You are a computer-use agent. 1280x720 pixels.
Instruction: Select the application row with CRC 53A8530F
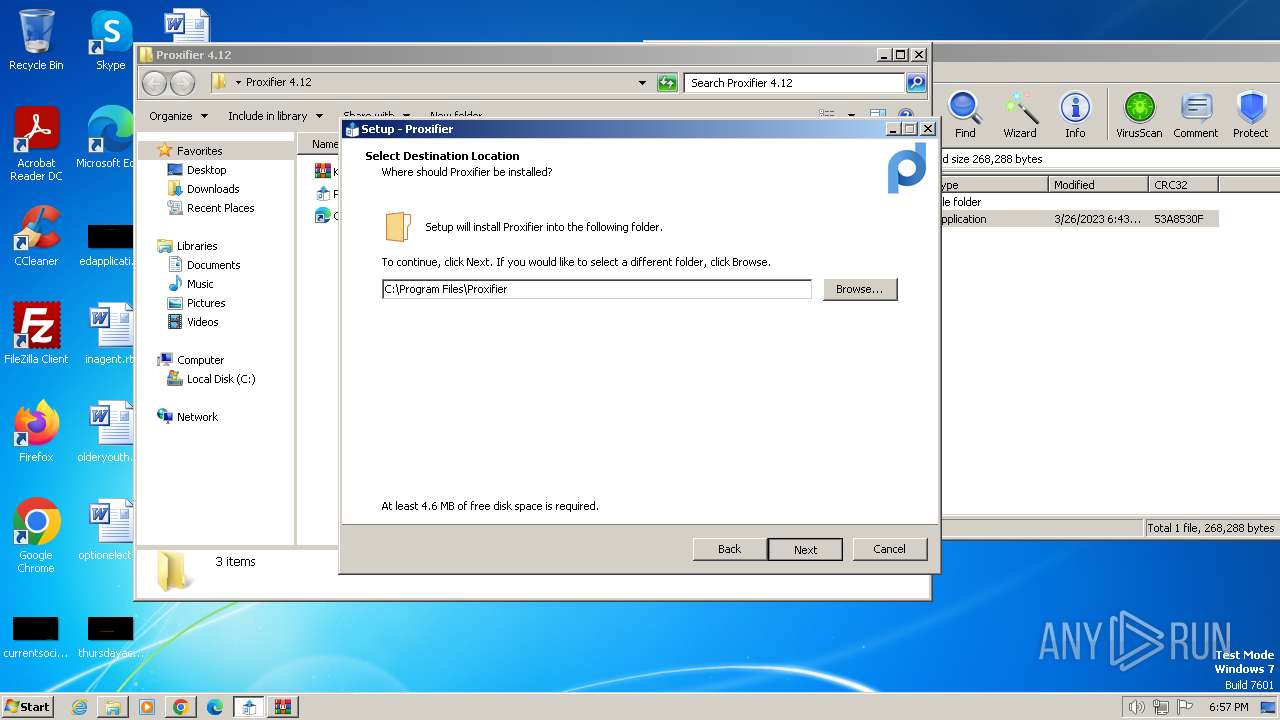[1079, 219]
